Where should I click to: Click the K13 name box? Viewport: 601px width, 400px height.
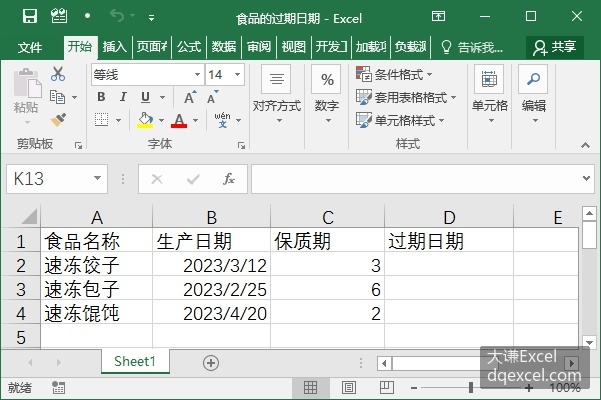[x=57, y=179]
